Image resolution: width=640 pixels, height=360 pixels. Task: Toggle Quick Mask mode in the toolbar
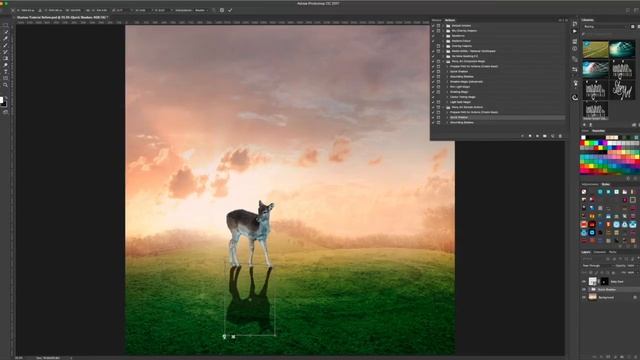tap(5, 112)
